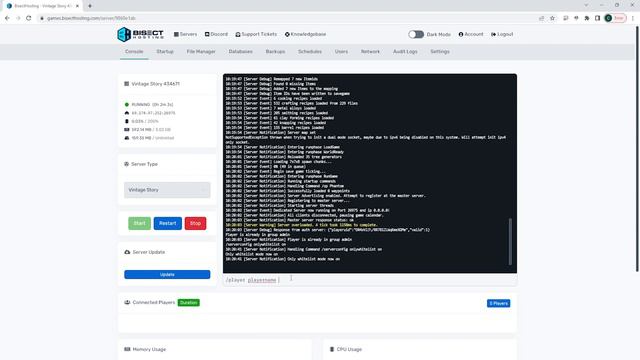
Task: Click the page vertical scrollbar
Action: tap(637, 149)
